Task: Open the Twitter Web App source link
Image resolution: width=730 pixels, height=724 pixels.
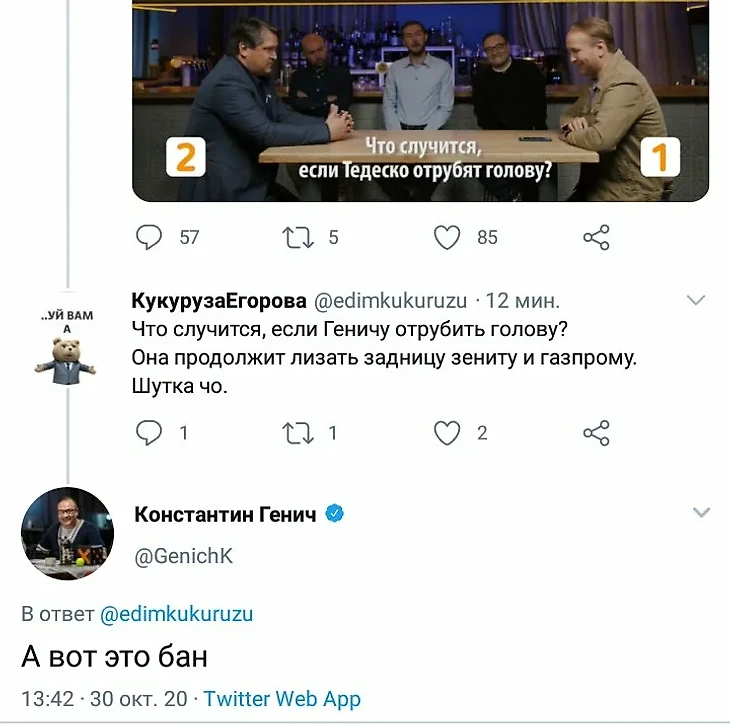Action: pyautogui.click(x=282, y=699)
